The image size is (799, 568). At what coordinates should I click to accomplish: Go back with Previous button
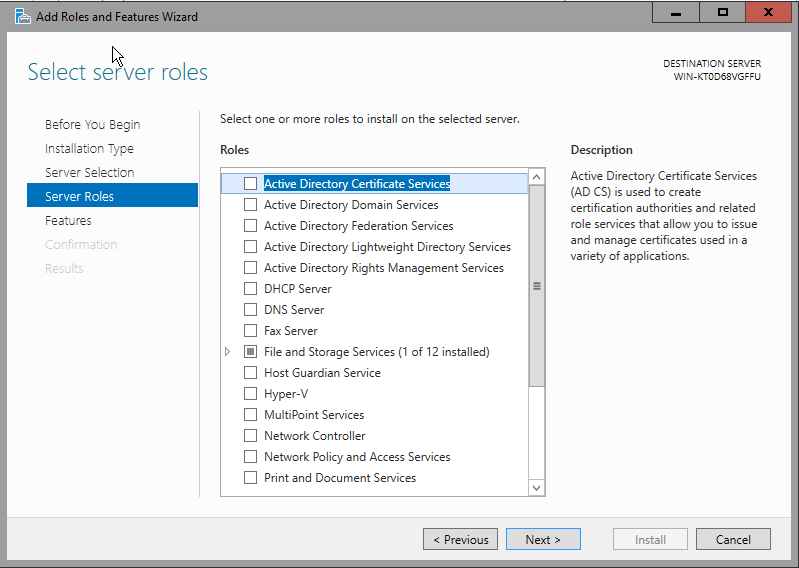(460, 540)
